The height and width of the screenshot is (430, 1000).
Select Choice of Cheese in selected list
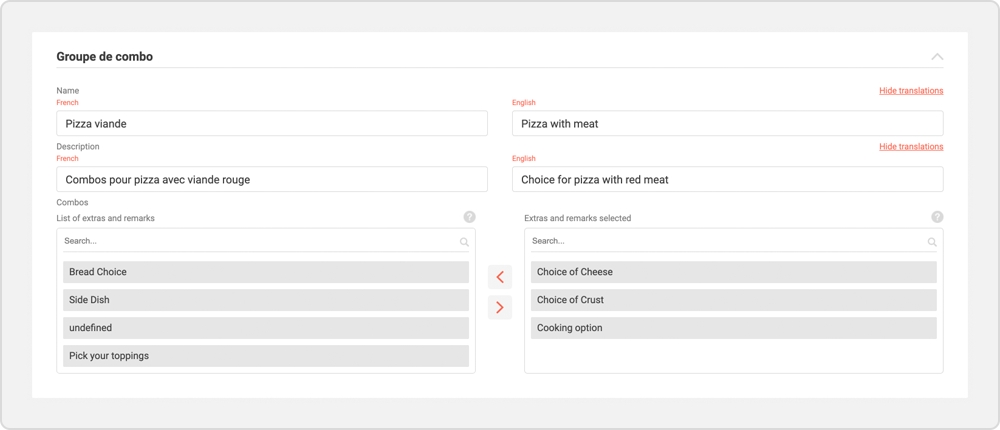733,272
